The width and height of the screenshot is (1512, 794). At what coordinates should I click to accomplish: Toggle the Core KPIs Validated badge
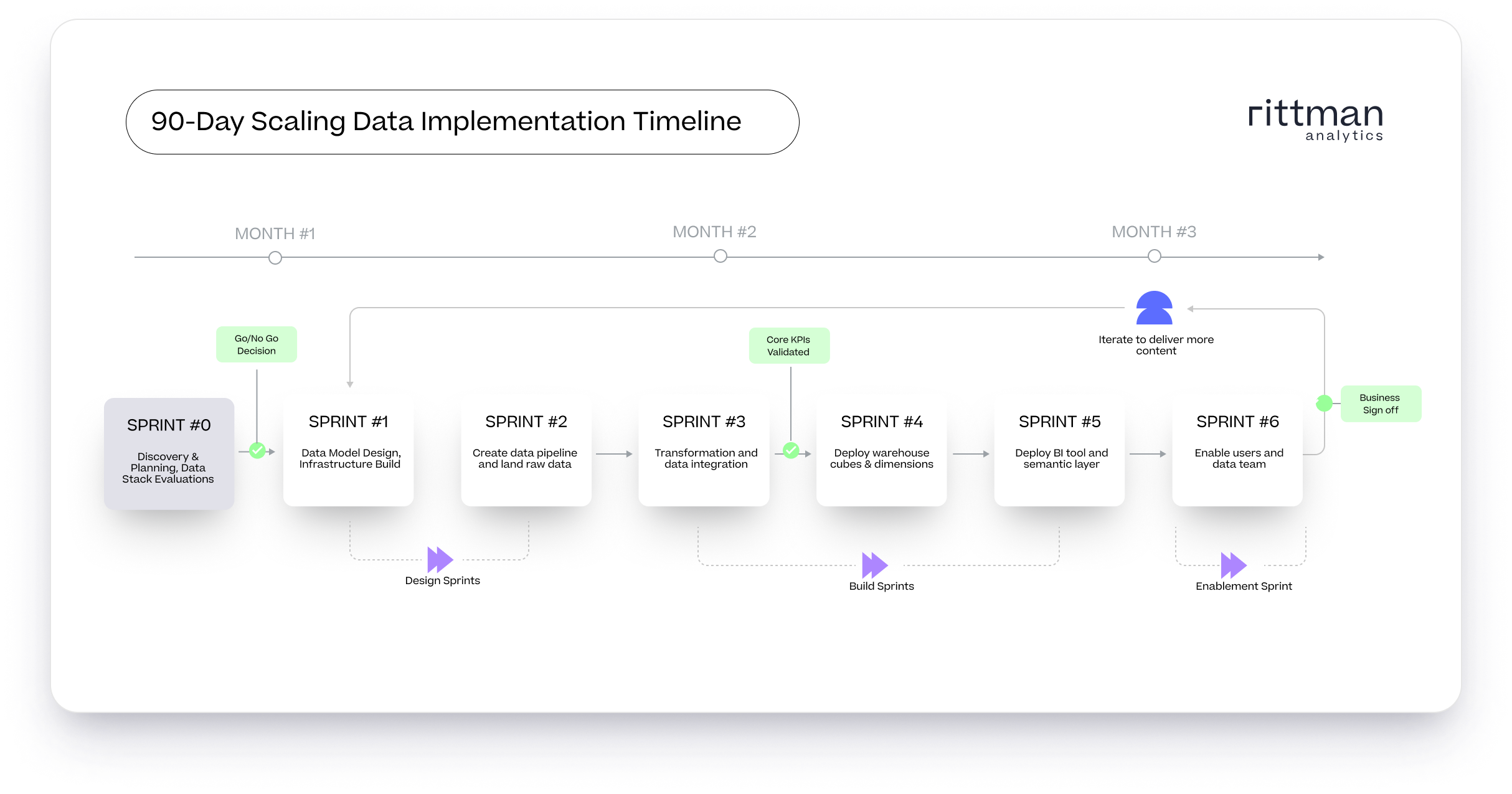pyautogui.click(x=789, y=345)
